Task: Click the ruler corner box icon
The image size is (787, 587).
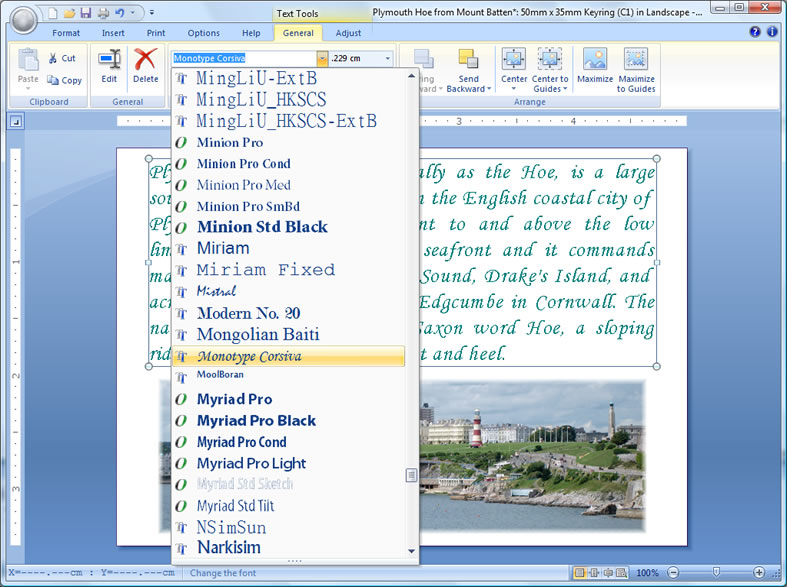Action: pos(17,121)
